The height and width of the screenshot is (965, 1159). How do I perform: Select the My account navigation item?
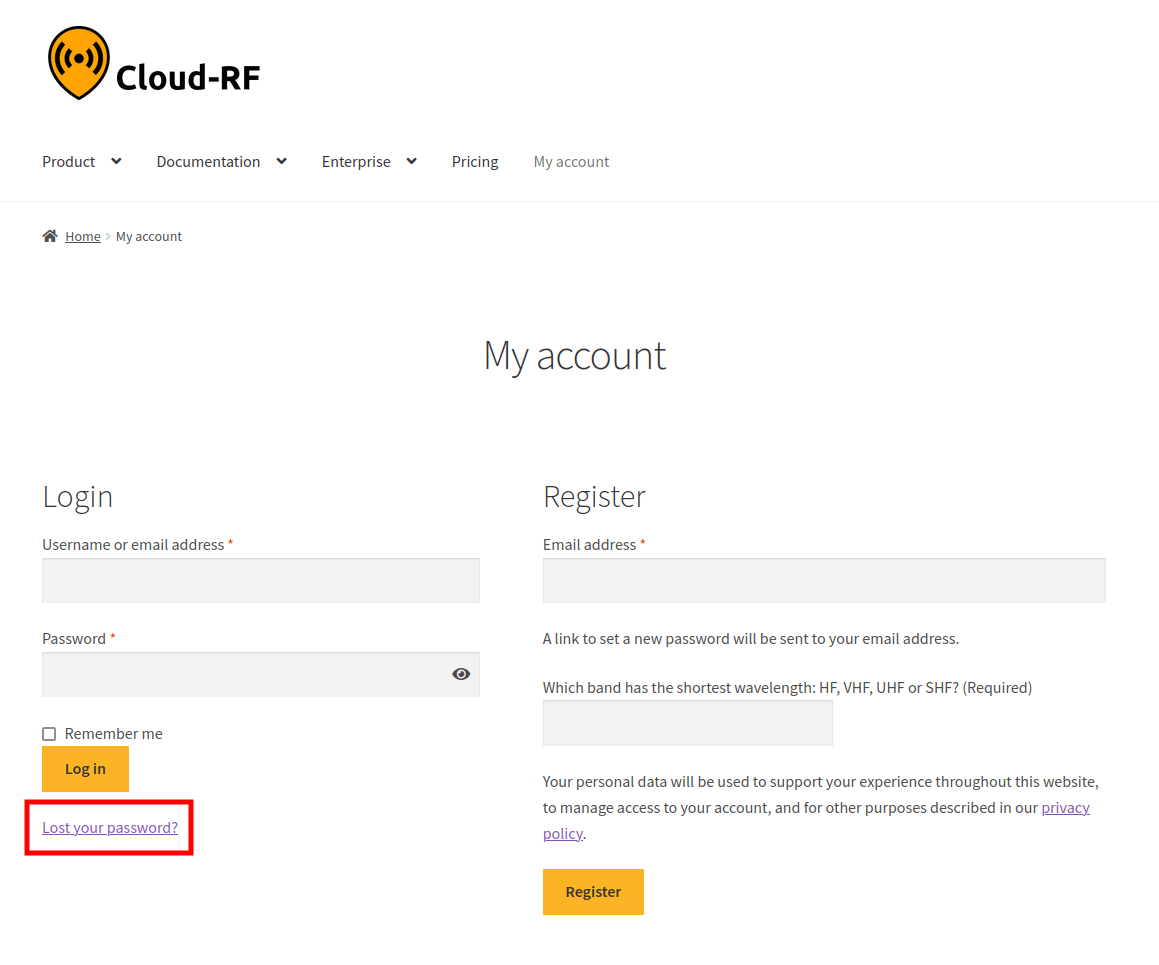571,161
